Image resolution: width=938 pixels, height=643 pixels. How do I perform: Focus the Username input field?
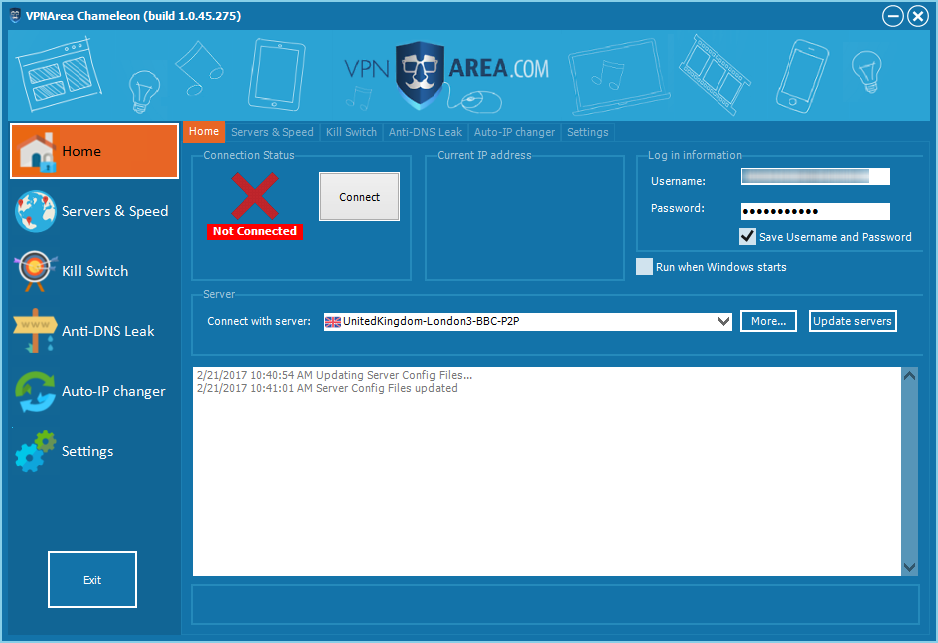815,176
